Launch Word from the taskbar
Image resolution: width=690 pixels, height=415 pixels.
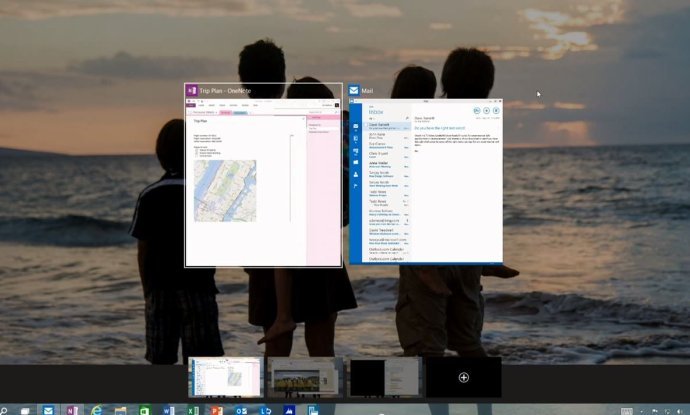[169, 410]
